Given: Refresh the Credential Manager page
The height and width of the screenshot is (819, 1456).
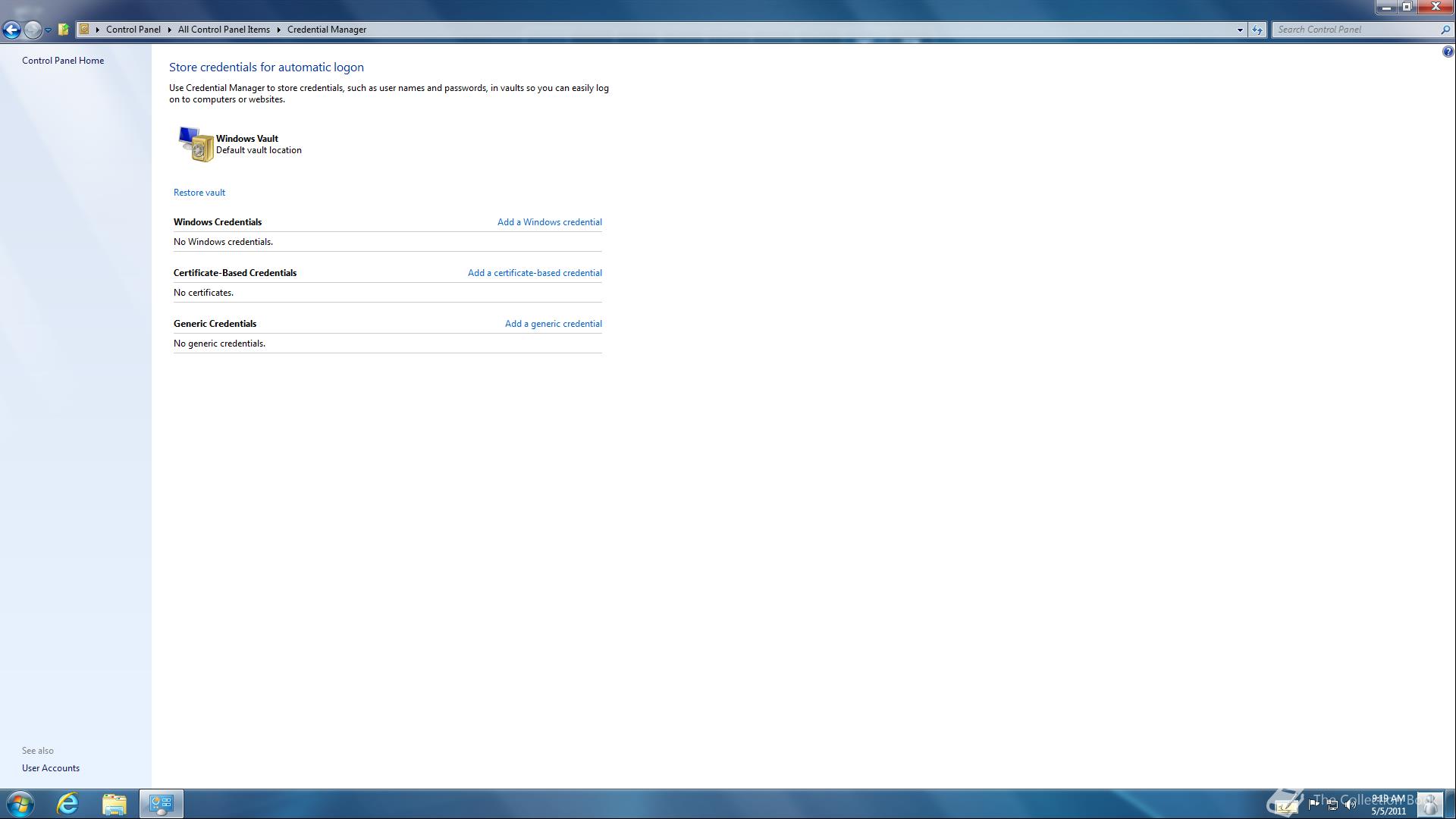Looking at the screenshot, I should point(1257,30).
